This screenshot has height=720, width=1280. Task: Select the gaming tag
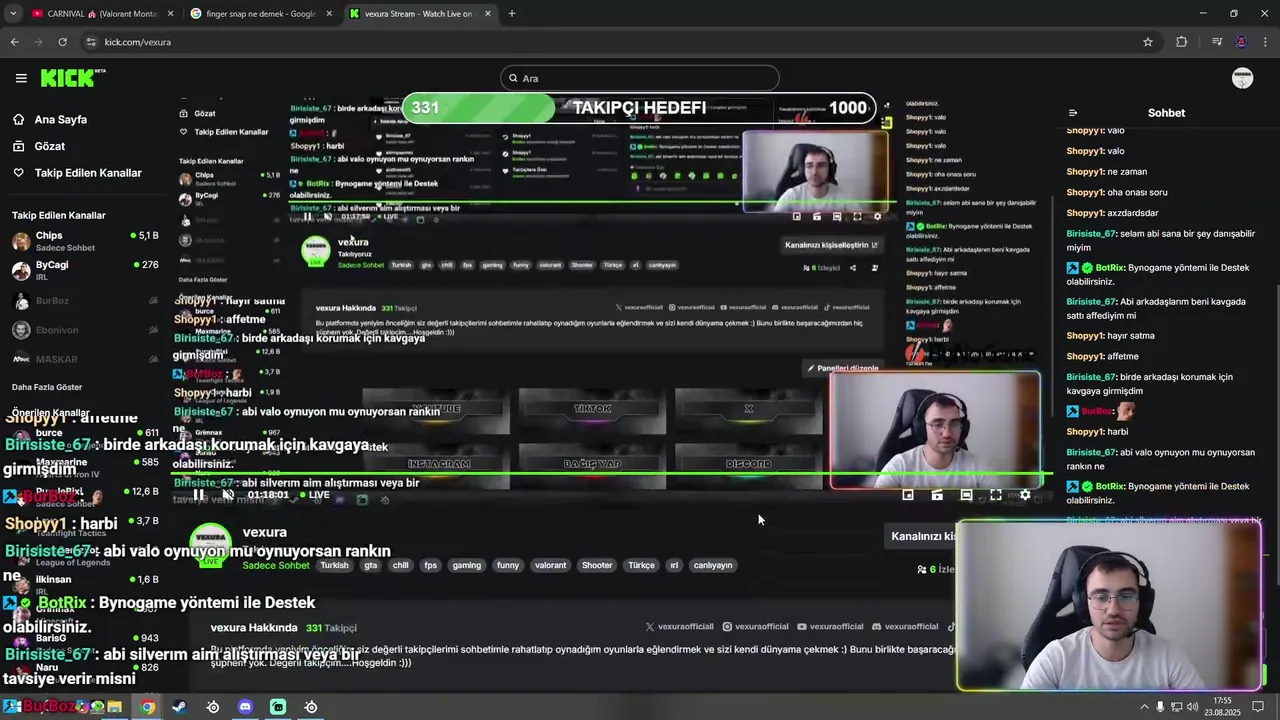pos(467,565)
